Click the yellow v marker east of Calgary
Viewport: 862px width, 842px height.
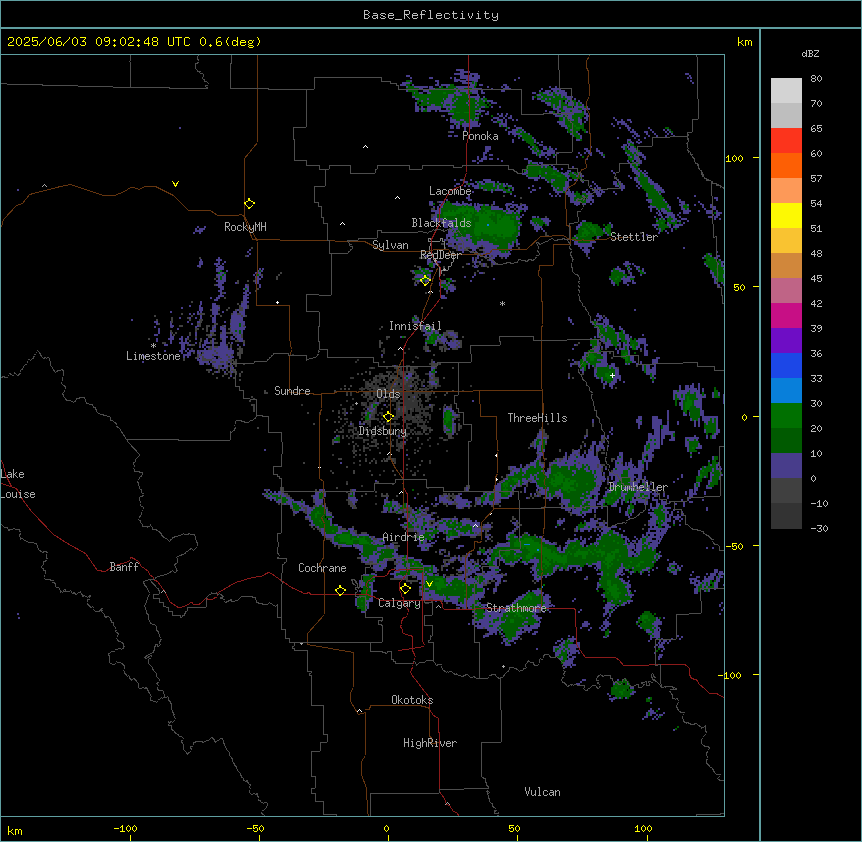pos(429,584)
